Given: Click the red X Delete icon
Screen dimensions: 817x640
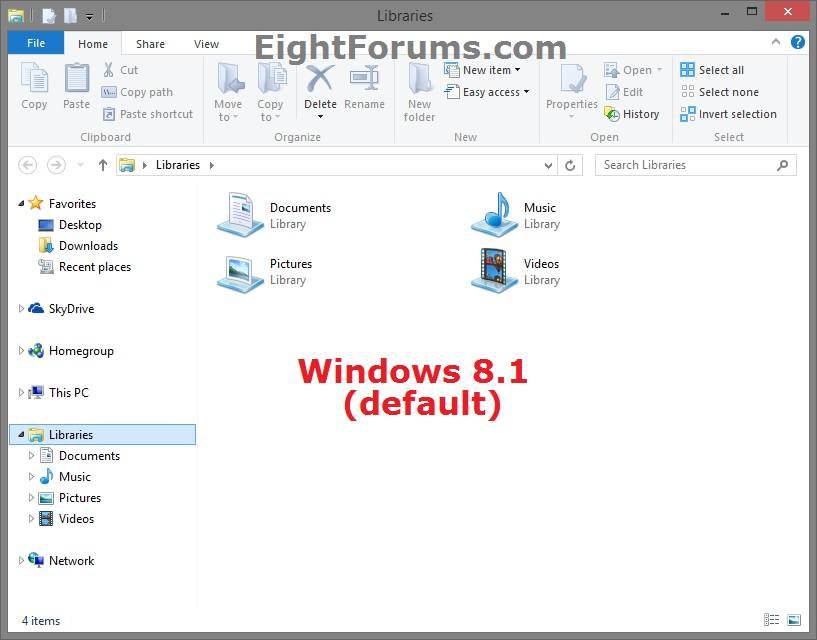Looking at the screenshot, I should coord(320,78).
